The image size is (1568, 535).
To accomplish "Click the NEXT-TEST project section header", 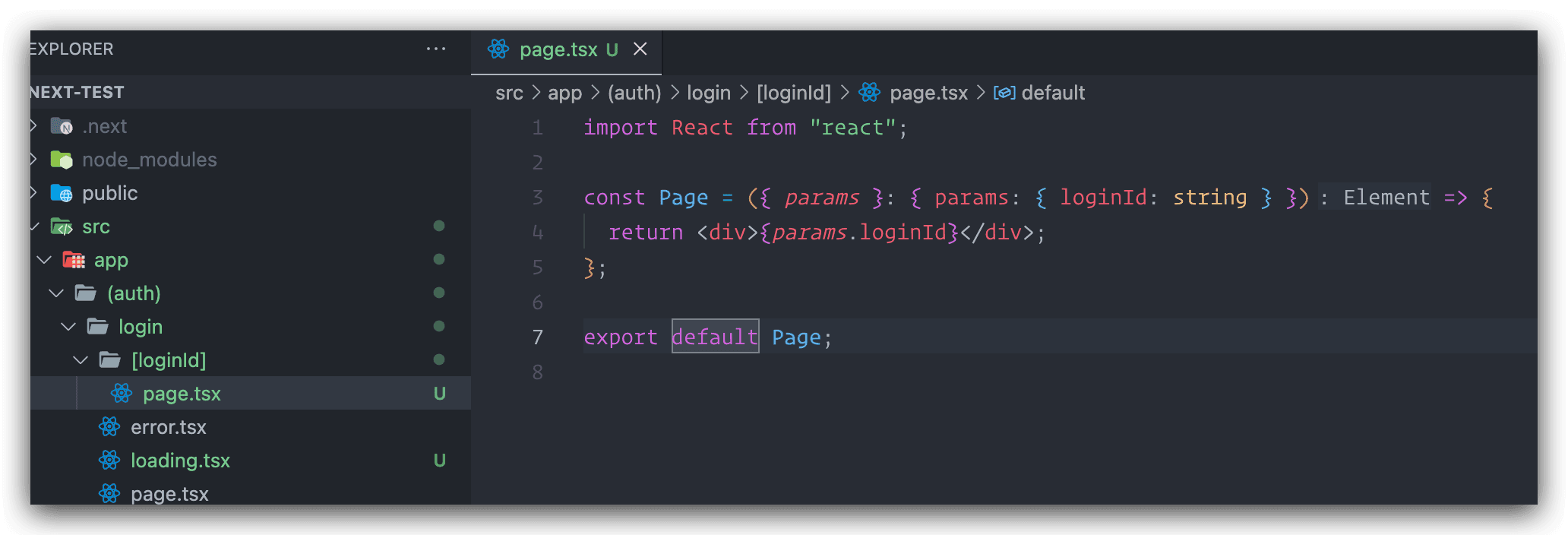I will [77, 92].
